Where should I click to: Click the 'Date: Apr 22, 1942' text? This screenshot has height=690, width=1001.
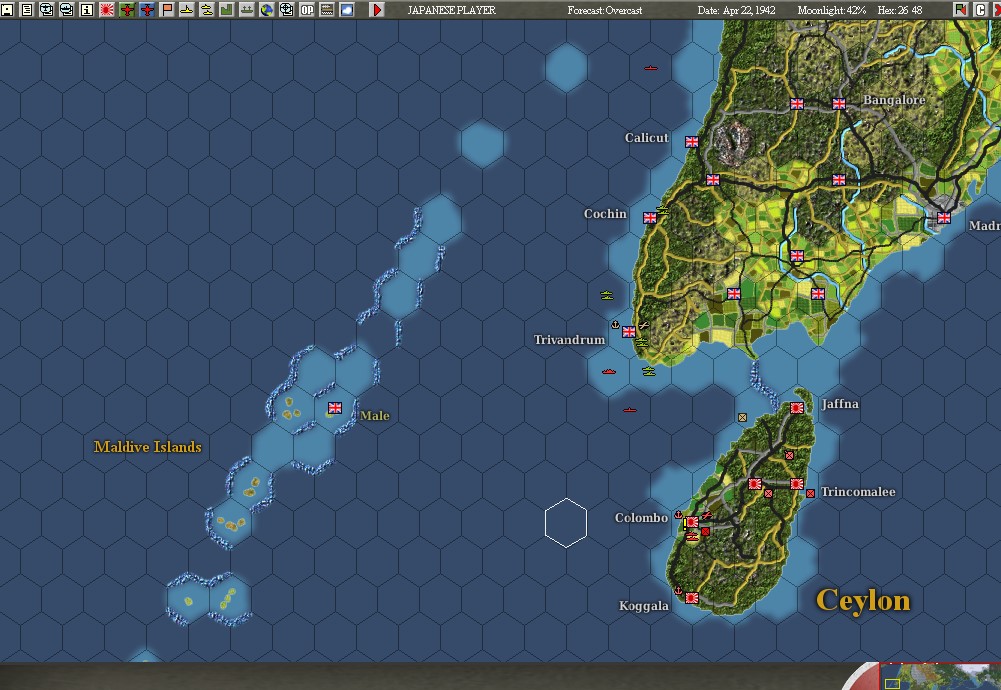pos(736,10)
